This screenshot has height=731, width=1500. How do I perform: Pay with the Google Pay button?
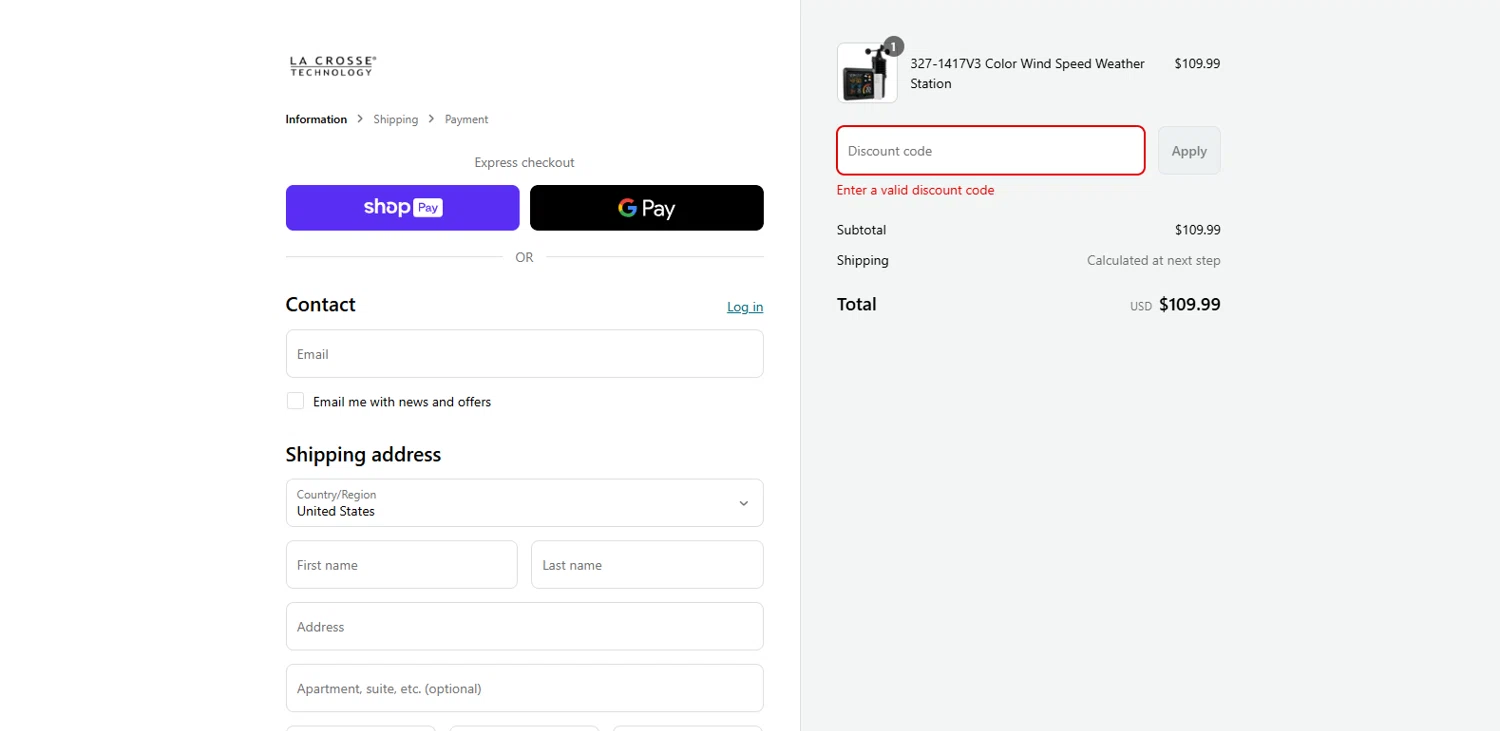pyautogui.click(x=646, y=208)
